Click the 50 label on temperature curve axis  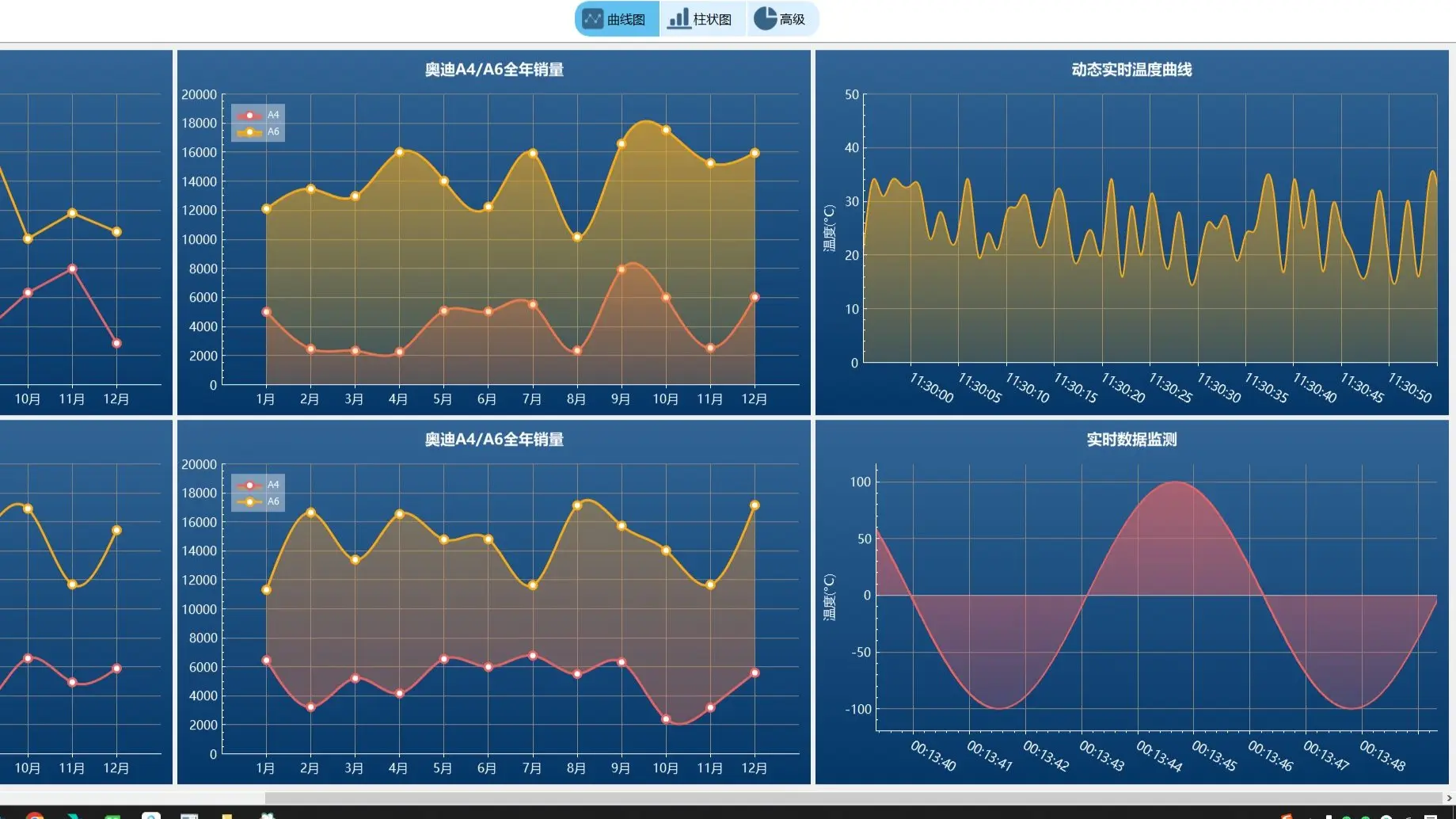(852, 94)
